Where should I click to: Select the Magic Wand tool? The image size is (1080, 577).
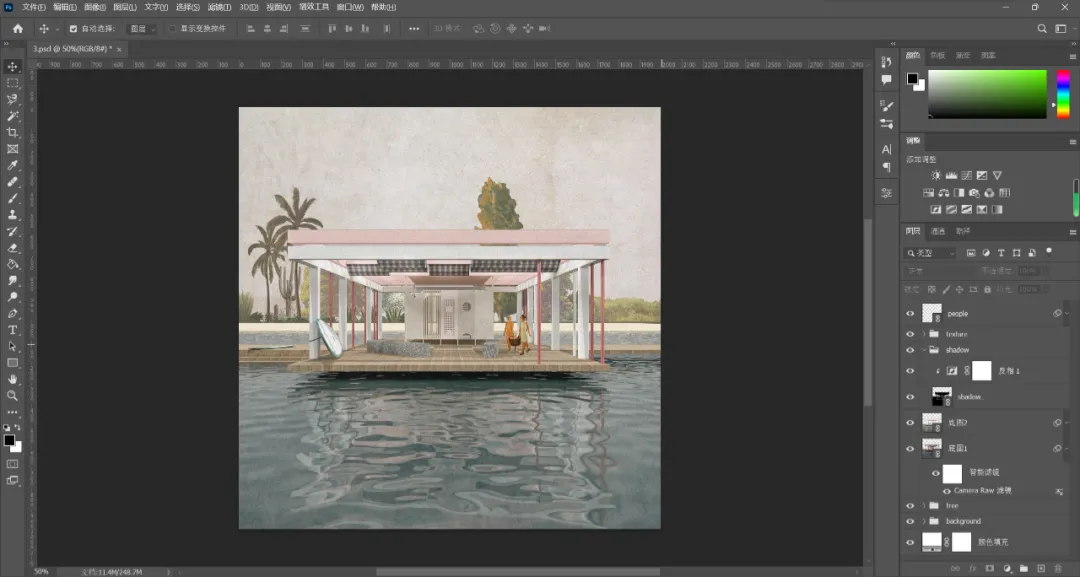[12, 116]
